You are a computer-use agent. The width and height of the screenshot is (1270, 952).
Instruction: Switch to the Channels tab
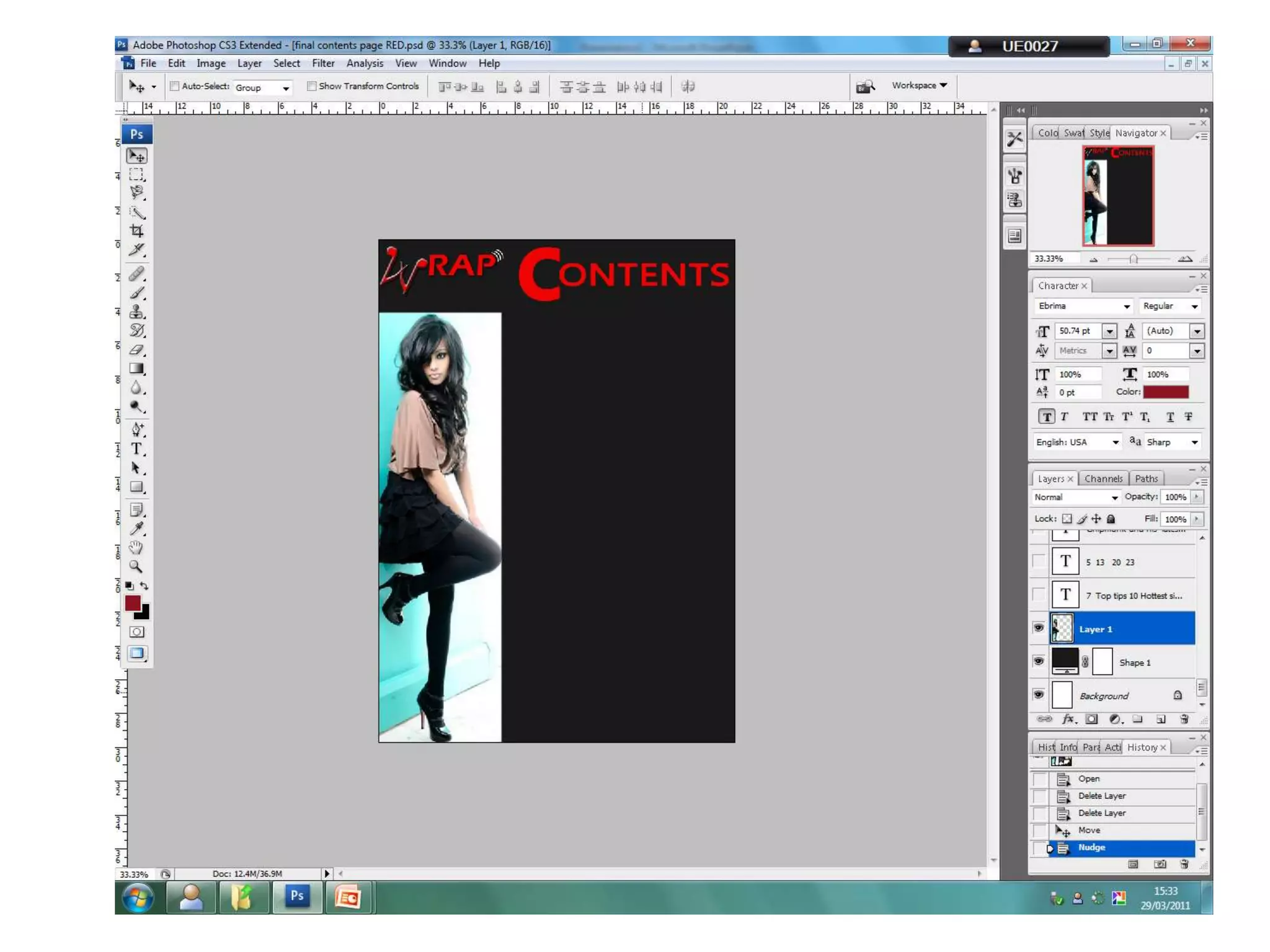click(1103, 478)
